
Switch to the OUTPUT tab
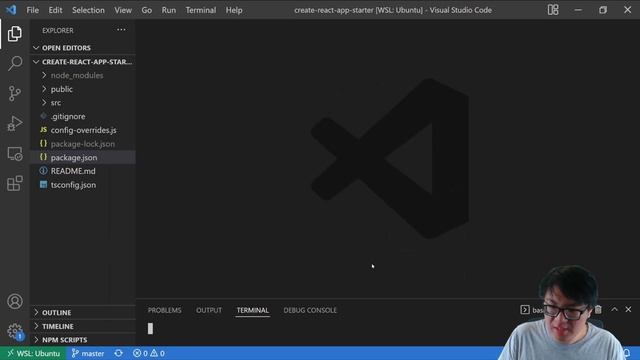(x=209, y=310)
